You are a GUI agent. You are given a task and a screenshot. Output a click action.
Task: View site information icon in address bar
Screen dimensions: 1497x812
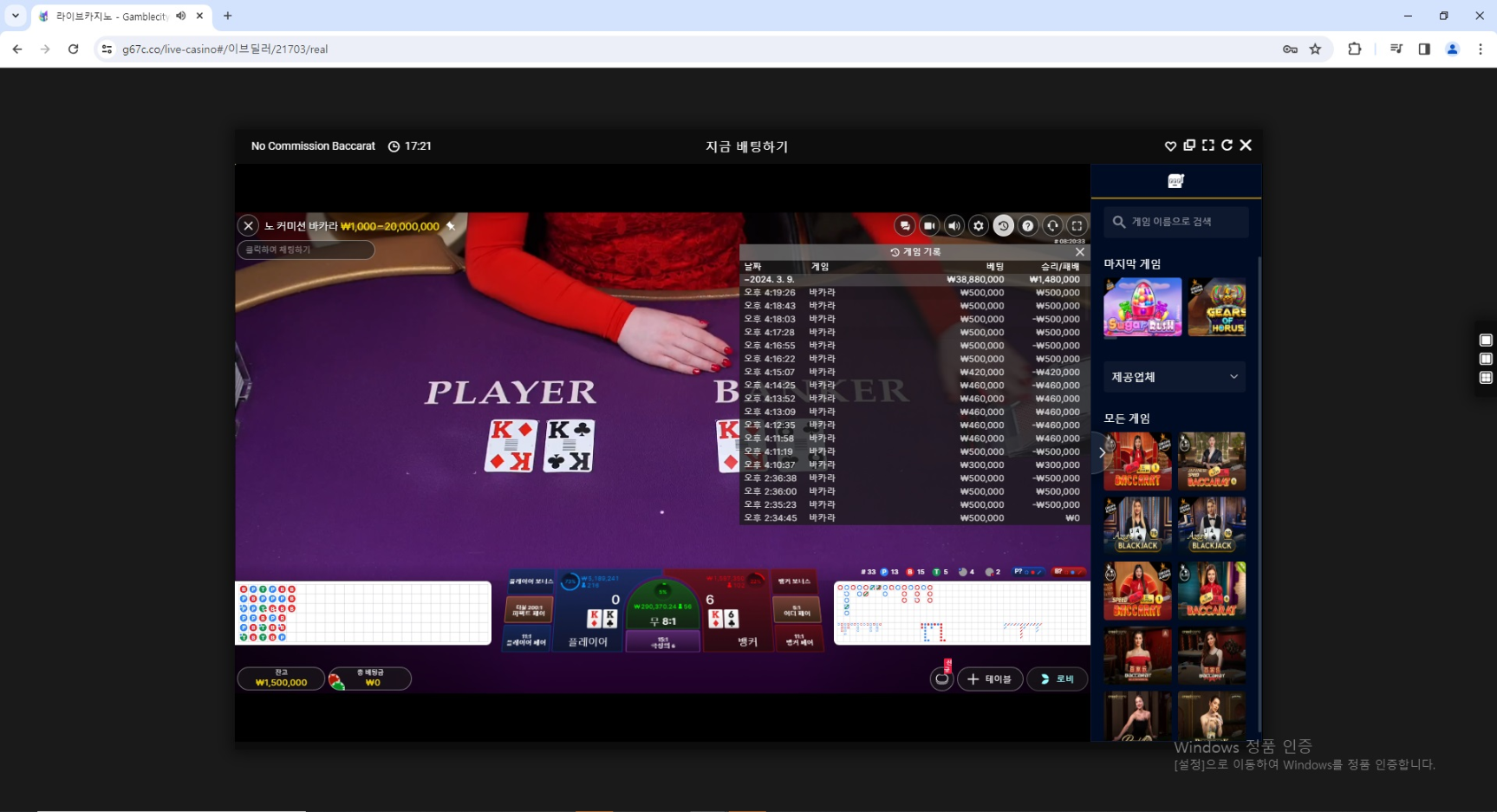[107, 49]
